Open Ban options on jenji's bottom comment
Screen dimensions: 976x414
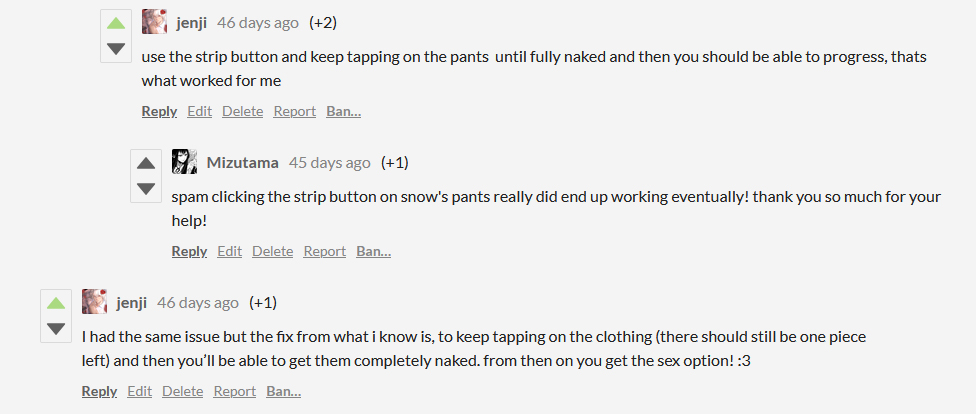[x=283, y=391]
